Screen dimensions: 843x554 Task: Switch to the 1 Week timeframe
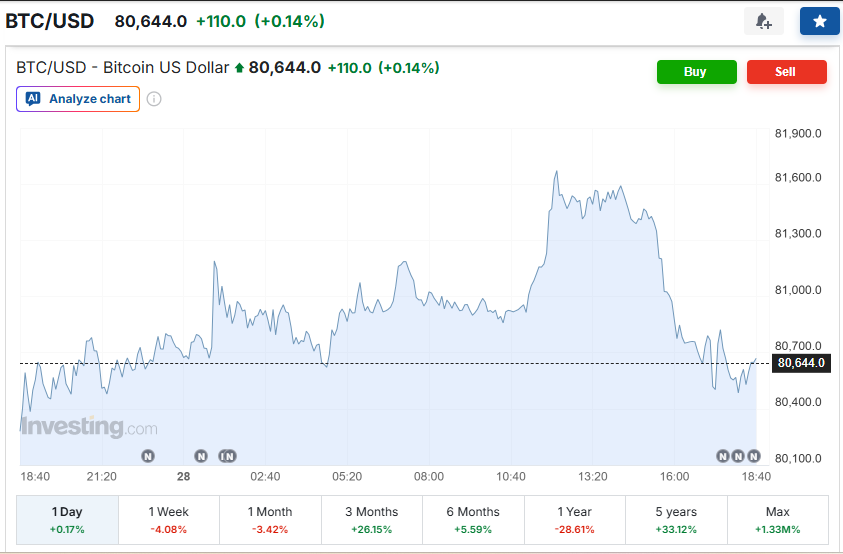pyautogui.click(x=169, y=520)
